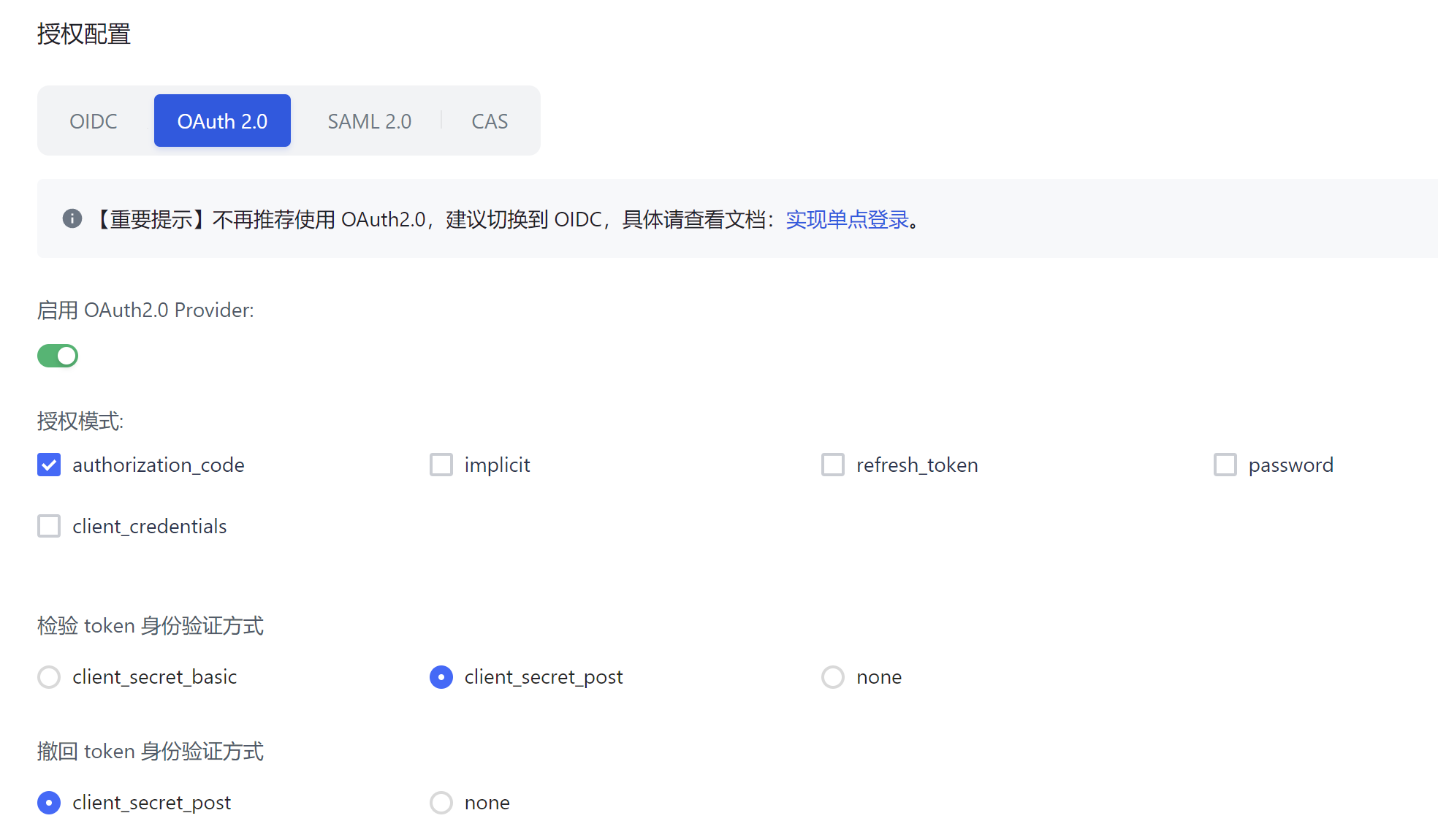Switch to the SAML 2.0 tab
The image size is (1438, 840).
tap(369, 121)
